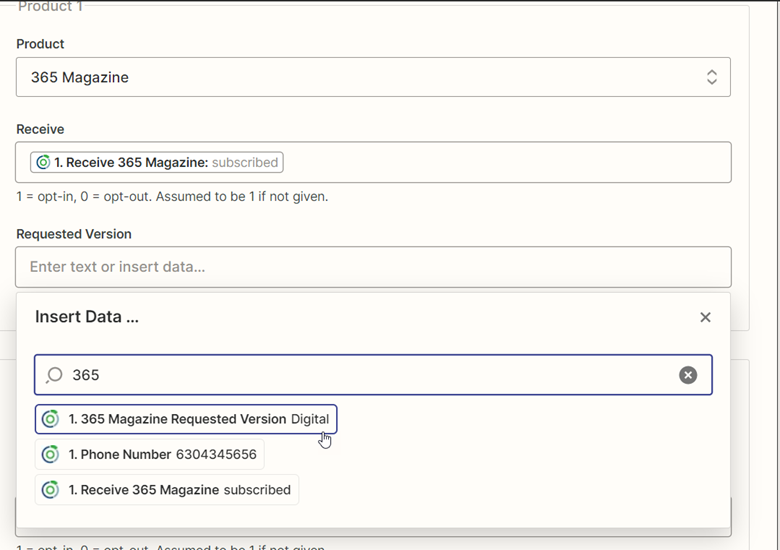Click the Requested Version field label
This screenshot has height=550, width=780.
coord(74,234)
